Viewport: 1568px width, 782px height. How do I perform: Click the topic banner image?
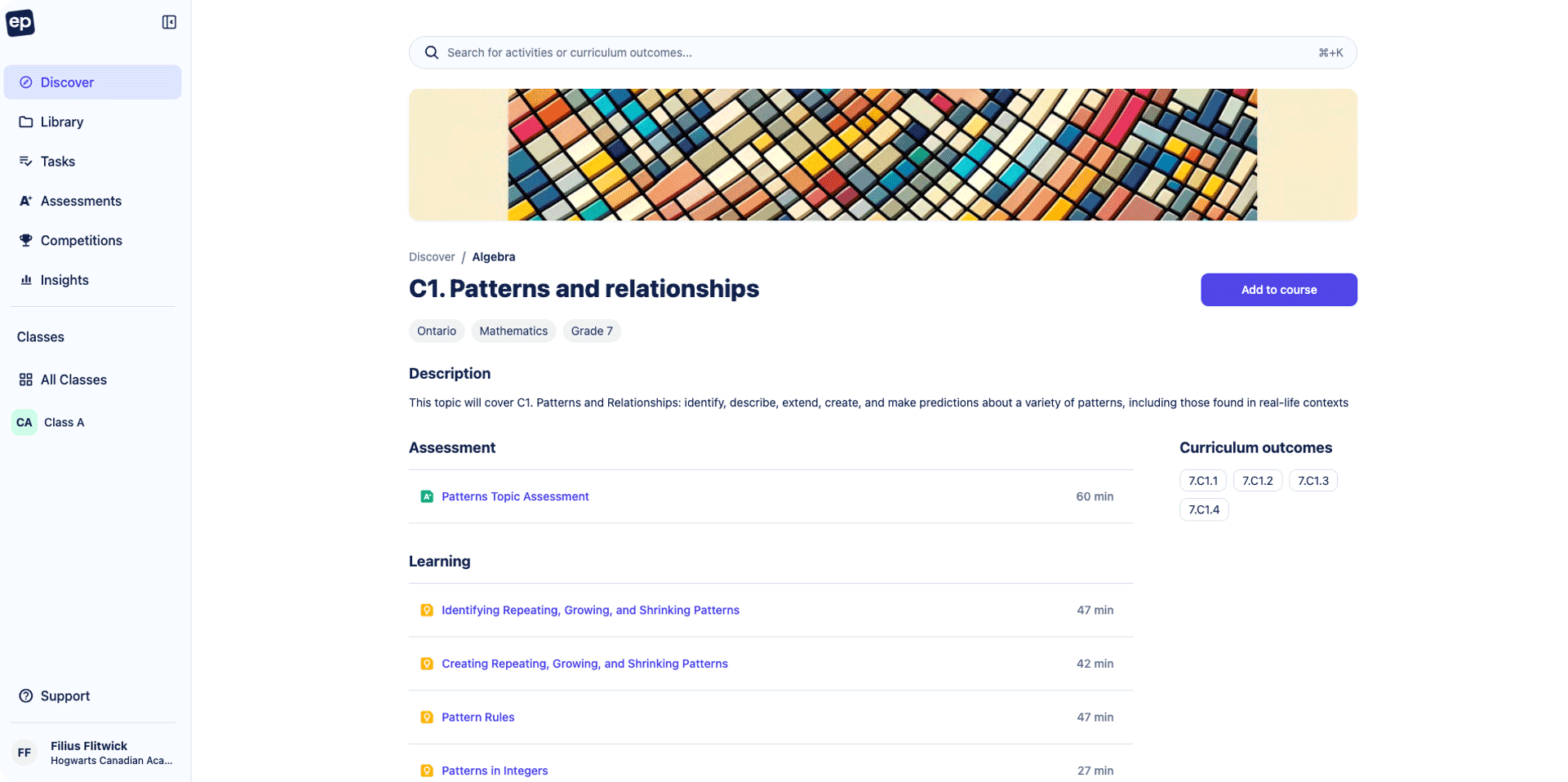pos(882,155)
